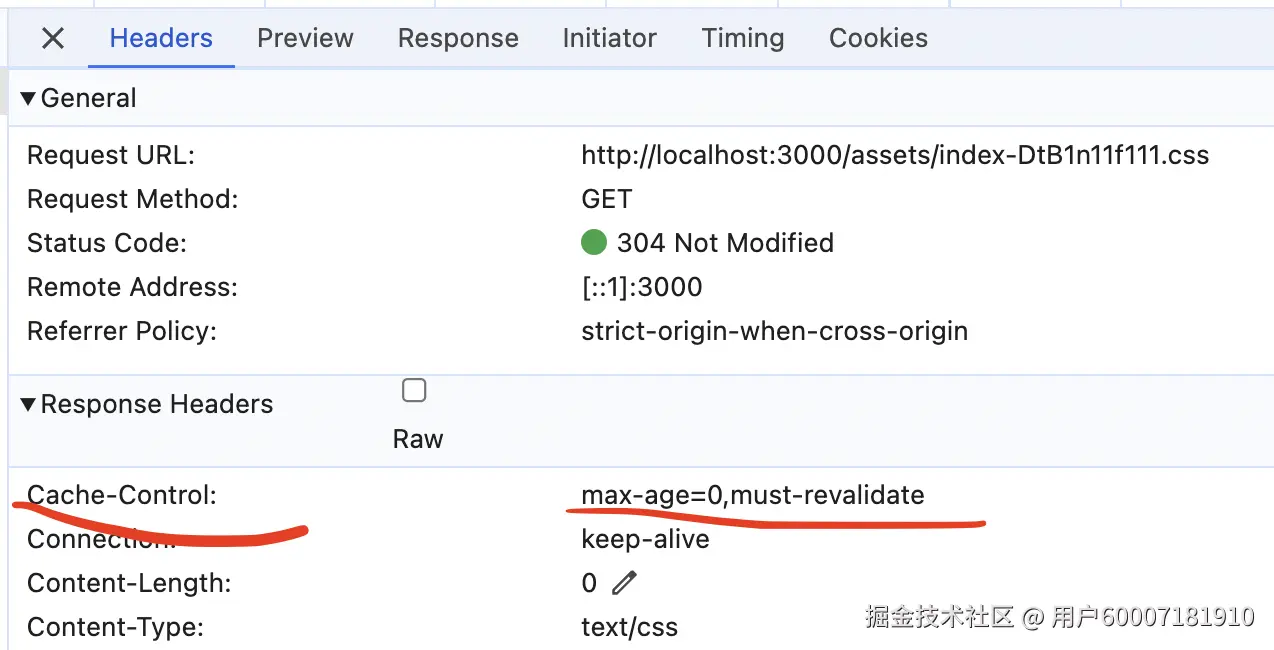Click the 304 Not Modified status text
The image size is (1274, 650).
point(725,243)
